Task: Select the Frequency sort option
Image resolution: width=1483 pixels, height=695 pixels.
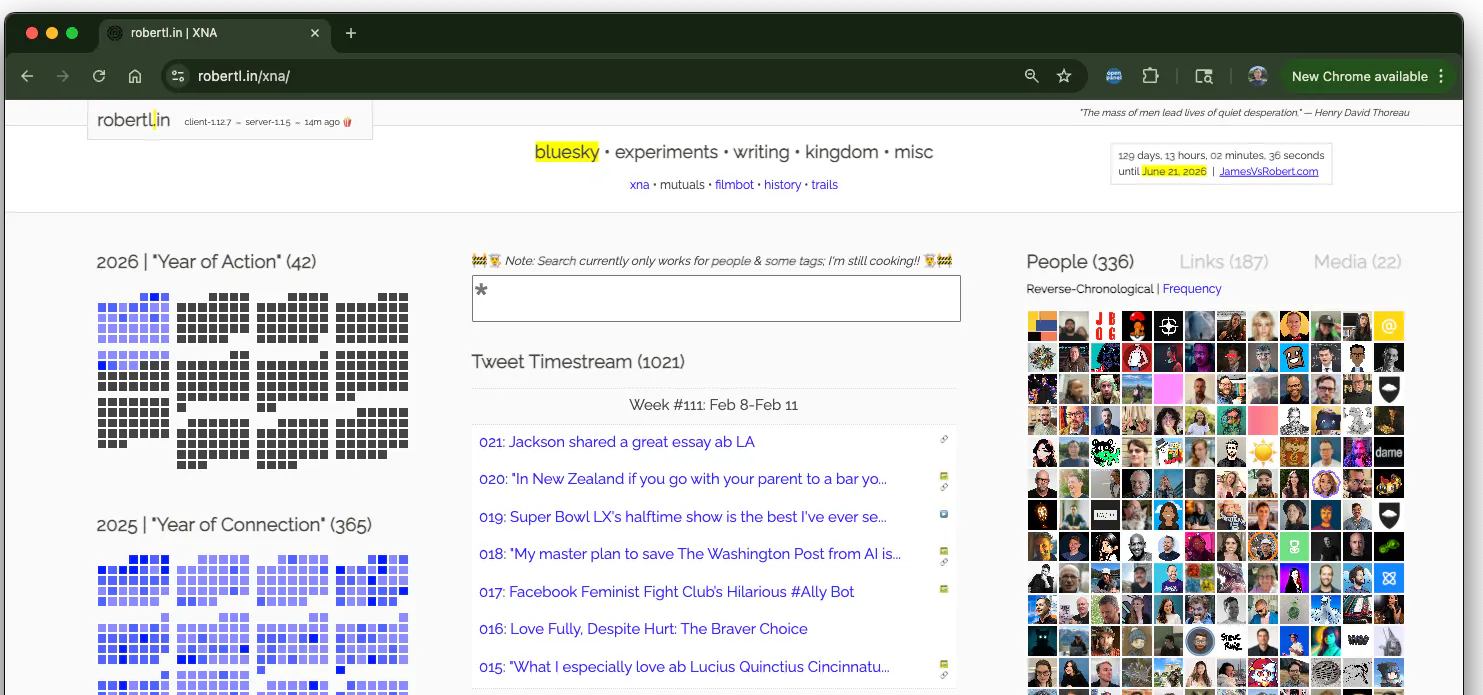Action: (x=1192, y=289)
